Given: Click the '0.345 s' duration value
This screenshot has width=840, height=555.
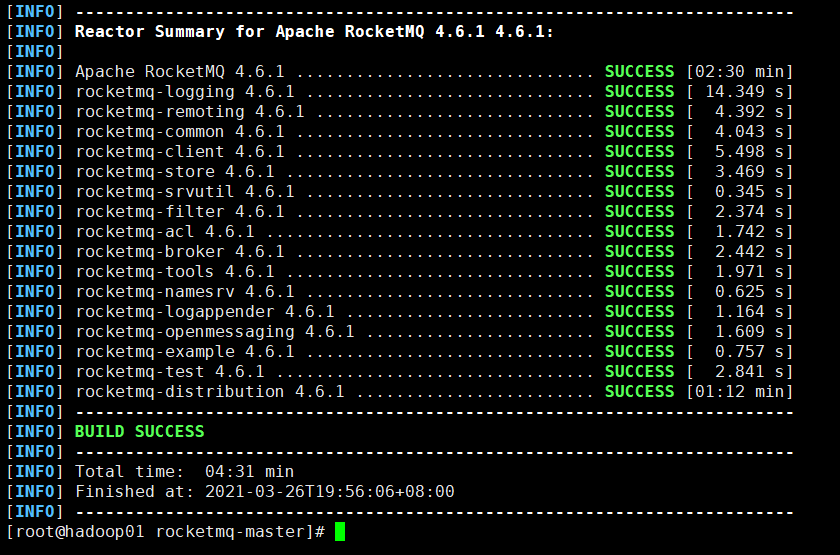Looking at the screenshot, I should click(x=749, y=192).
